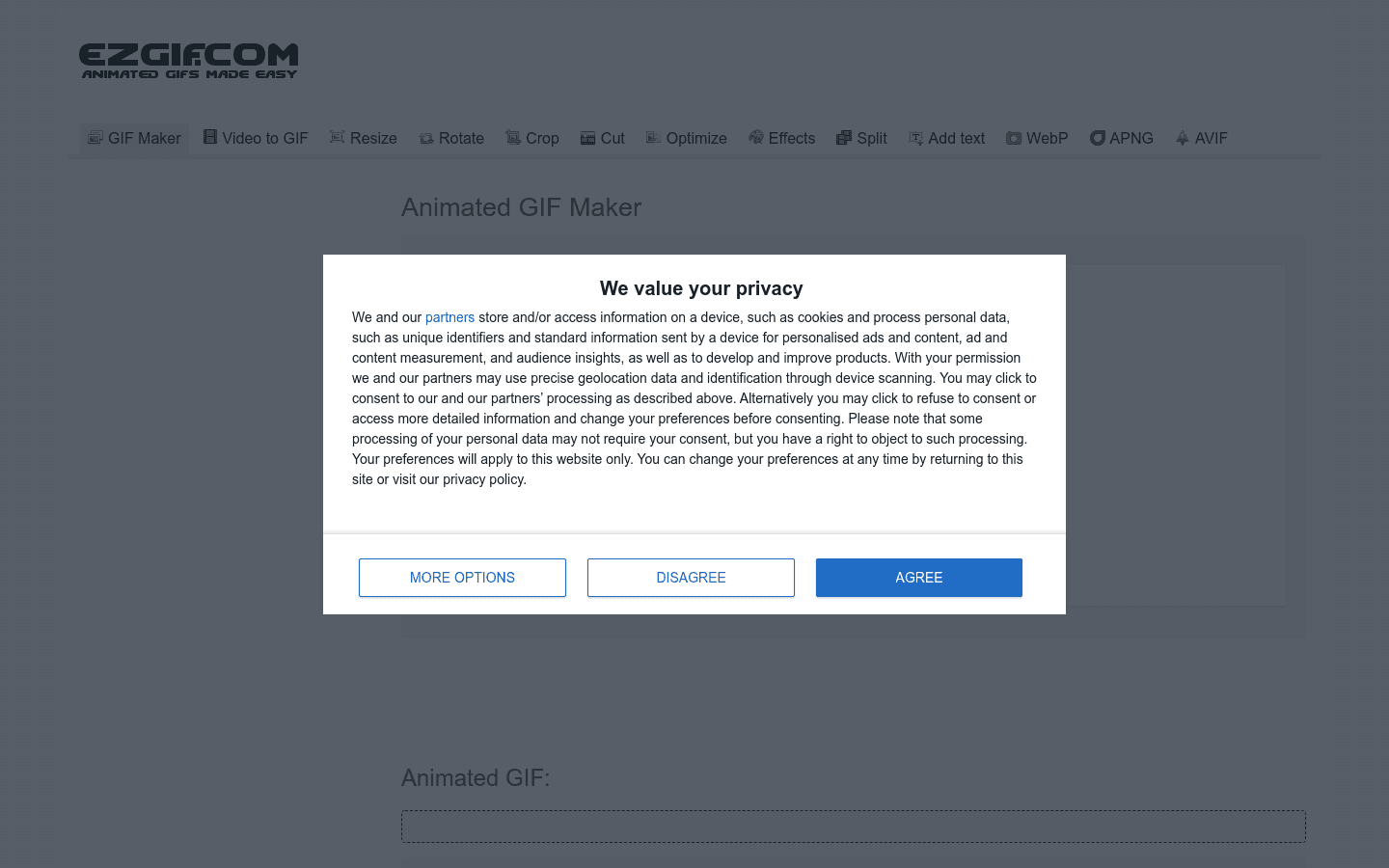
Task: Click the Animated GIF Maker heading
Action: click(x=521, y=207)
